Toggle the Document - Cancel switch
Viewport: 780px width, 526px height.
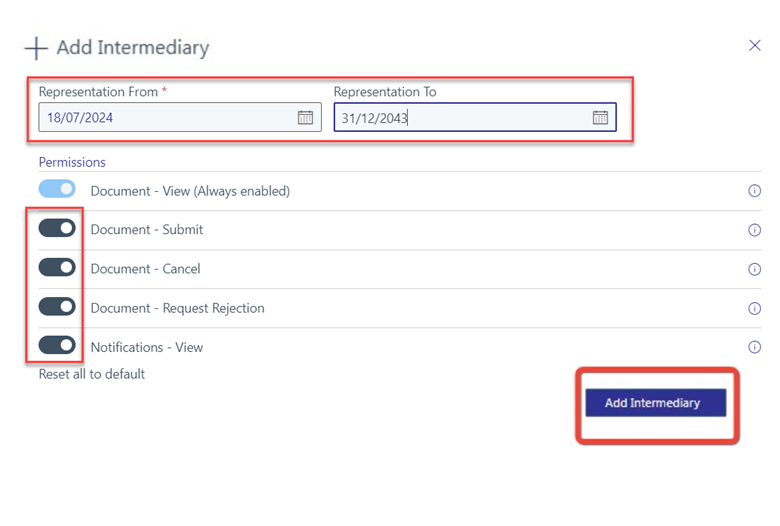click(57, 268)
